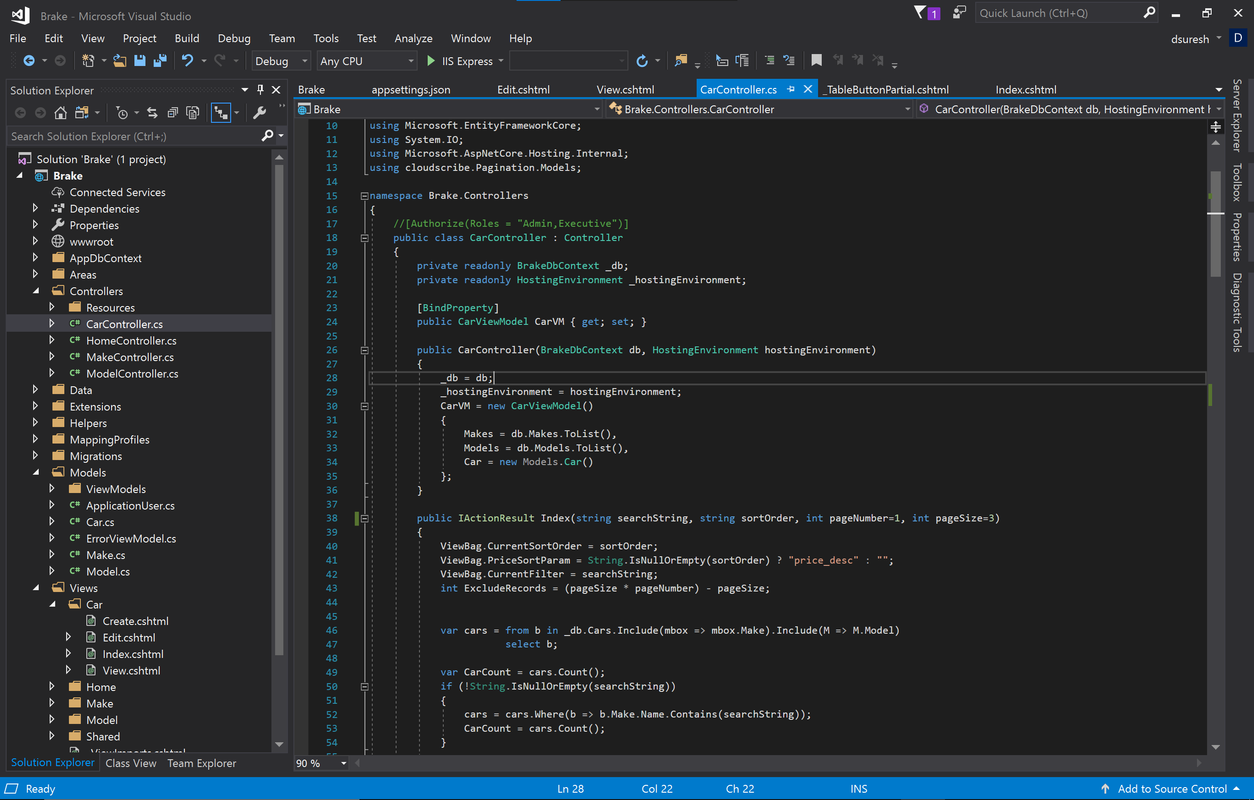Open the Any CPU platform dropdown

pos(366,61)
